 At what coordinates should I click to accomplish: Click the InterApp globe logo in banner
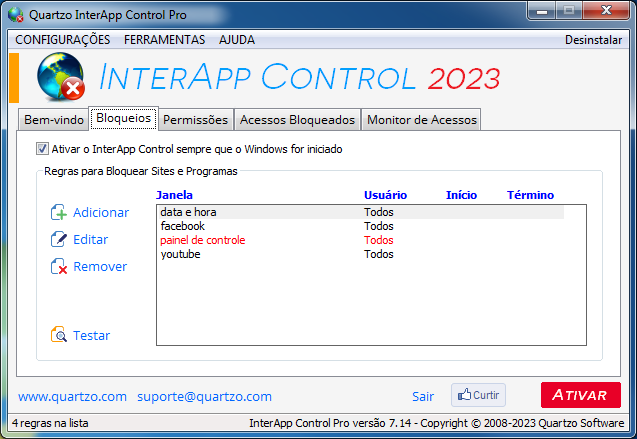click(60, 78)
